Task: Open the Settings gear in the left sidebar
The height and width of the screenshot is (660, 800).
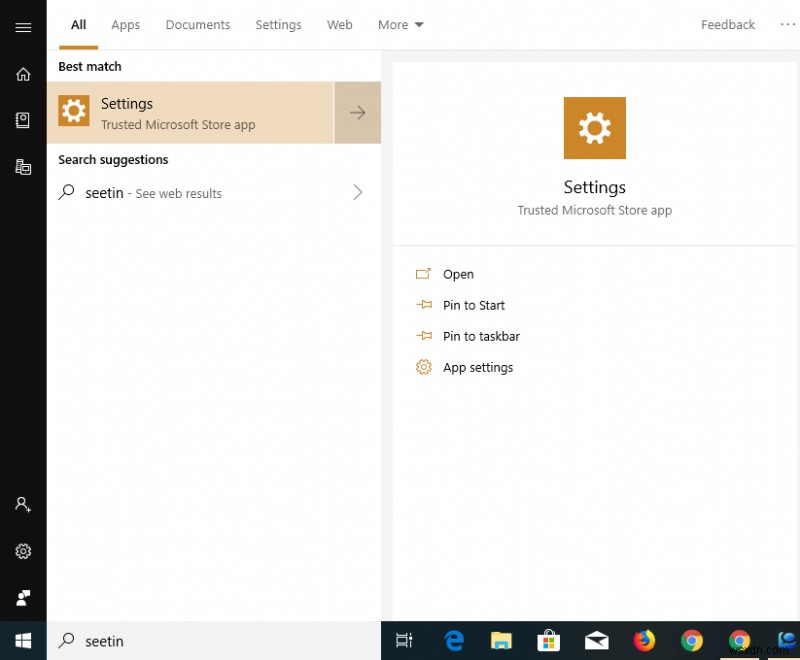Action: (22, 551)
